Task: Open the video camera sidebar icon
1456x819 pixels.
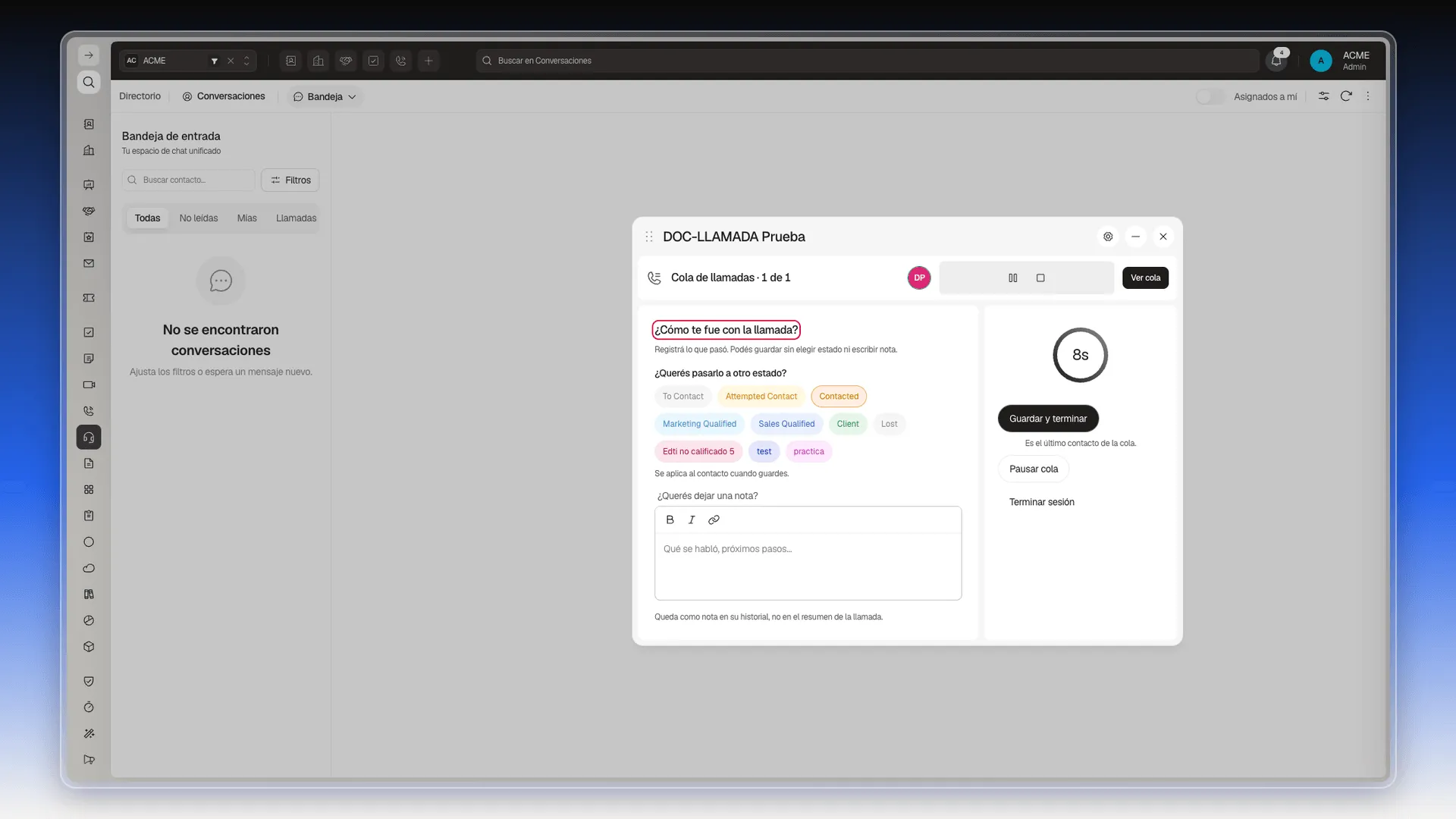Action: point(89,385)
